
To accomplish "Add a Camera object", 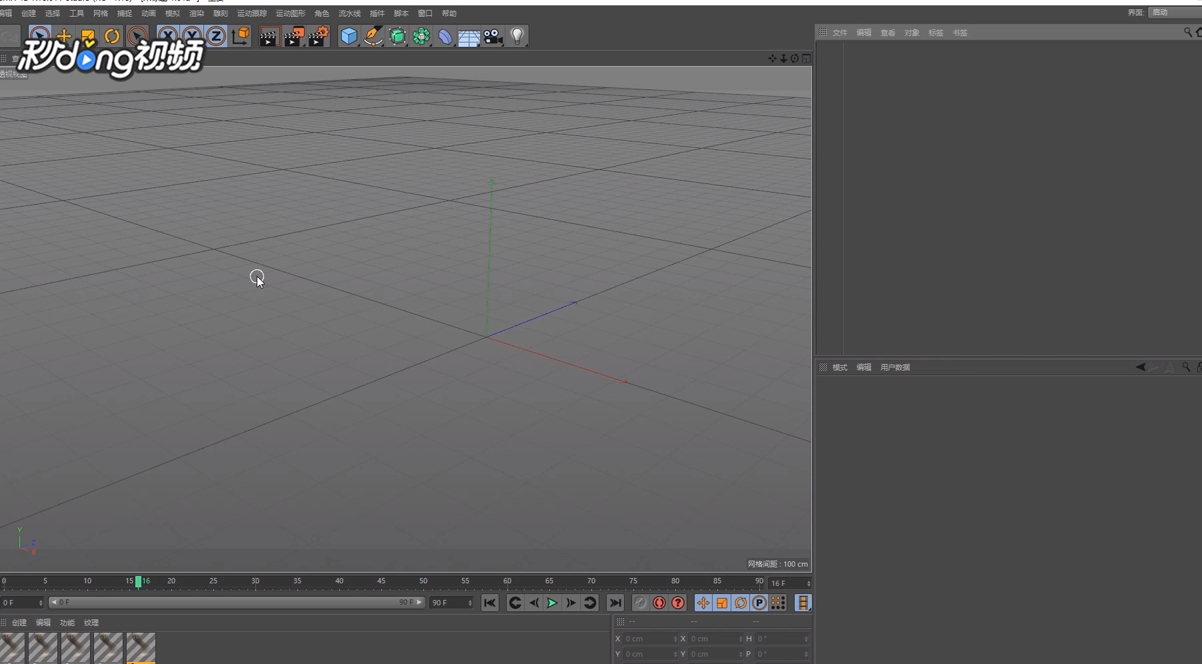I will coord(493,37).
